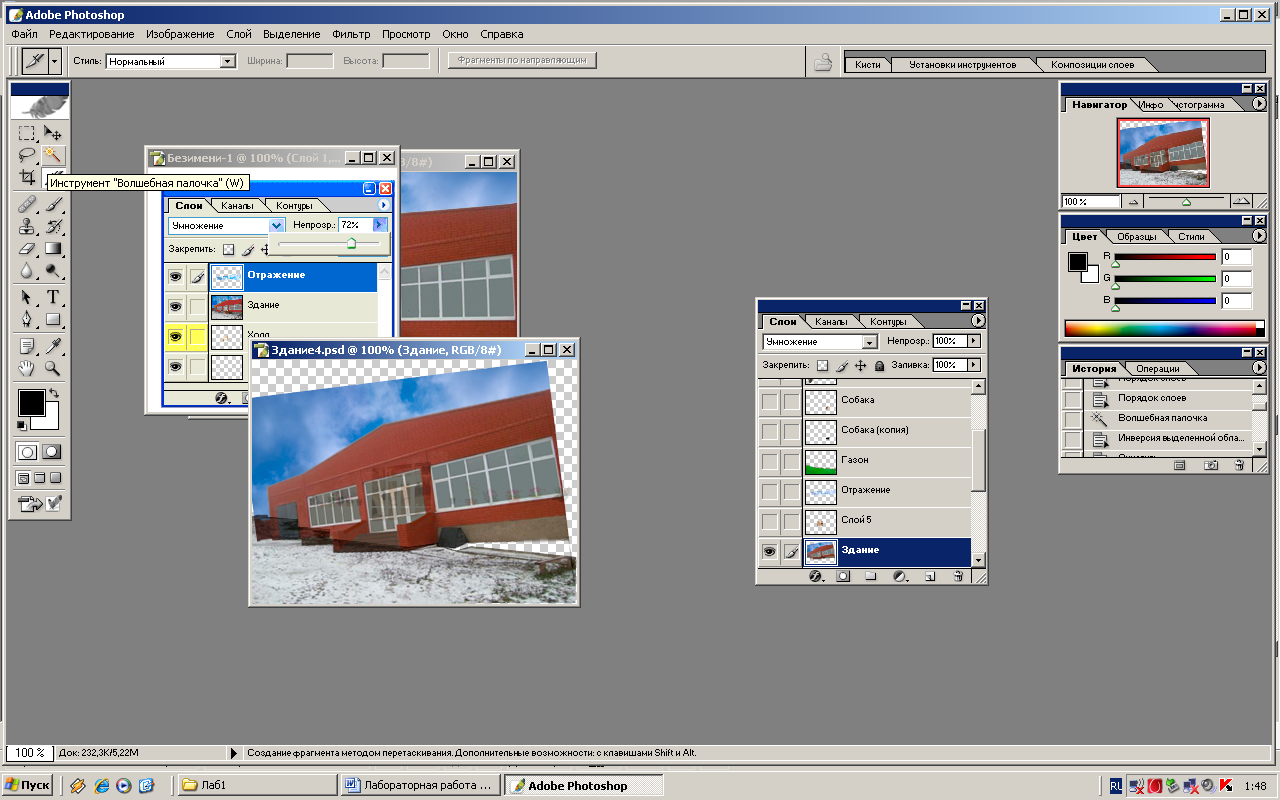
Task: Open the Стиль dropdown in options bar
Action: click(x=227, y=61)
